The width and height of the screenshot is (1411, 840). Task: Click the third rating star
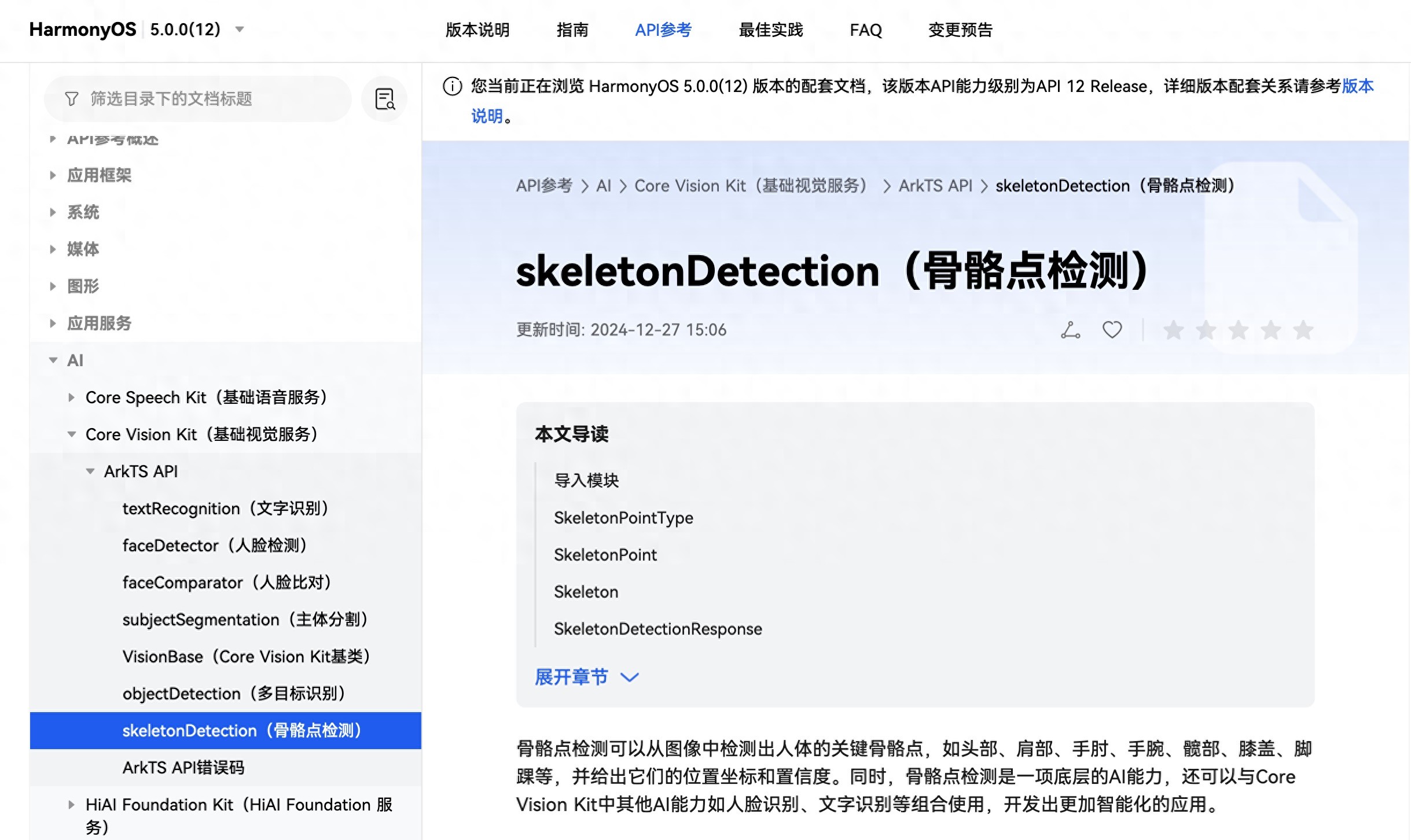point(1238,330)
